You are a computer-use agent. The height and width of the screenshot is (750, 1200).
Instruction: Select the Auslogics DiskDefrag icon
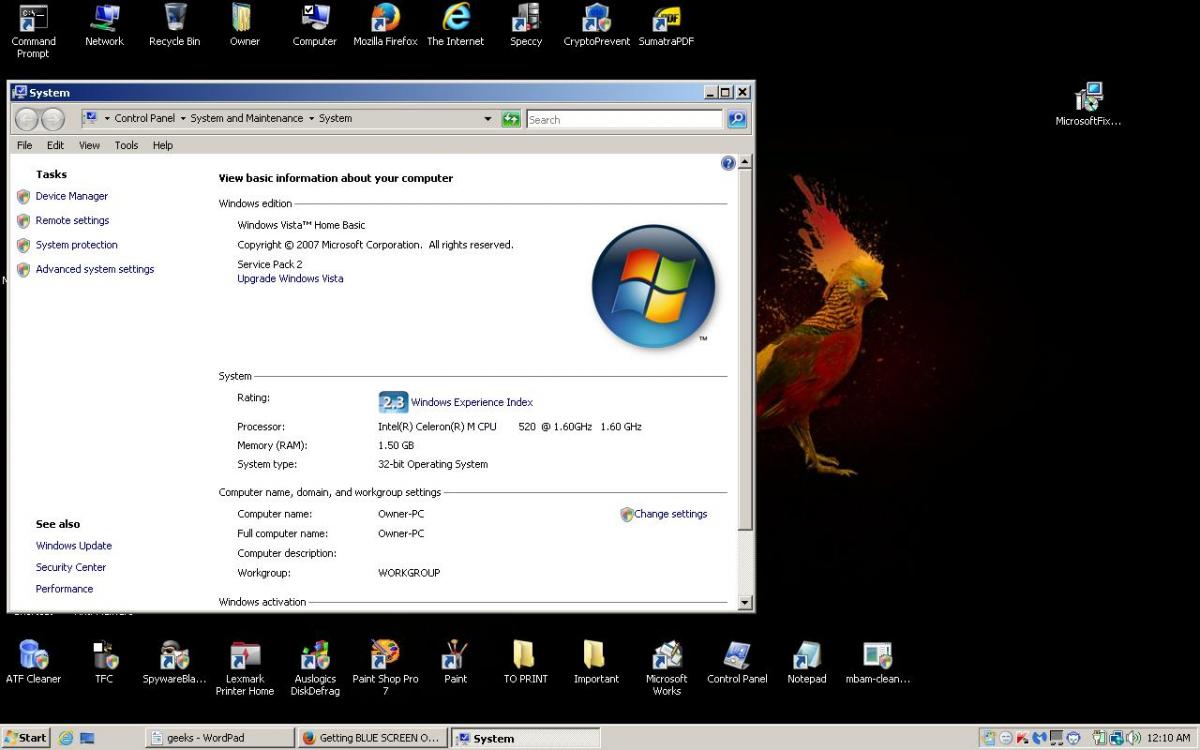pyautogui.click(x=315, y=668)
